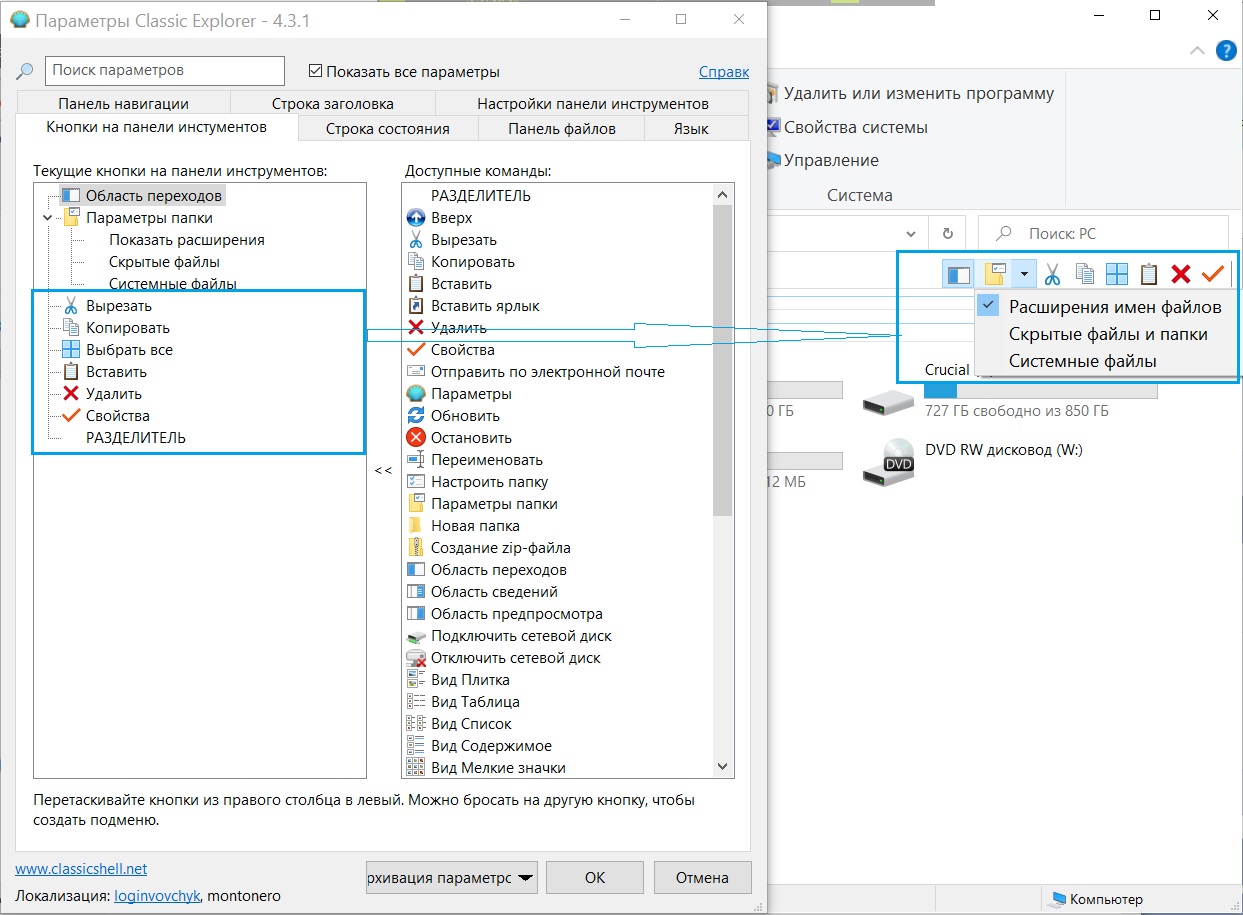Select Вверх icon in available commands
Screen dimensions: 1243x915
(x=416, y=218)
